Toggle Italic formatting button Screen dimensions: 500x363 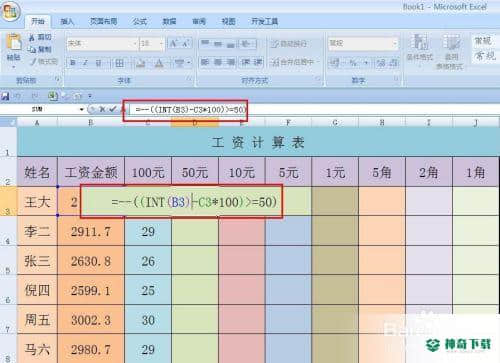pos(86,63)
